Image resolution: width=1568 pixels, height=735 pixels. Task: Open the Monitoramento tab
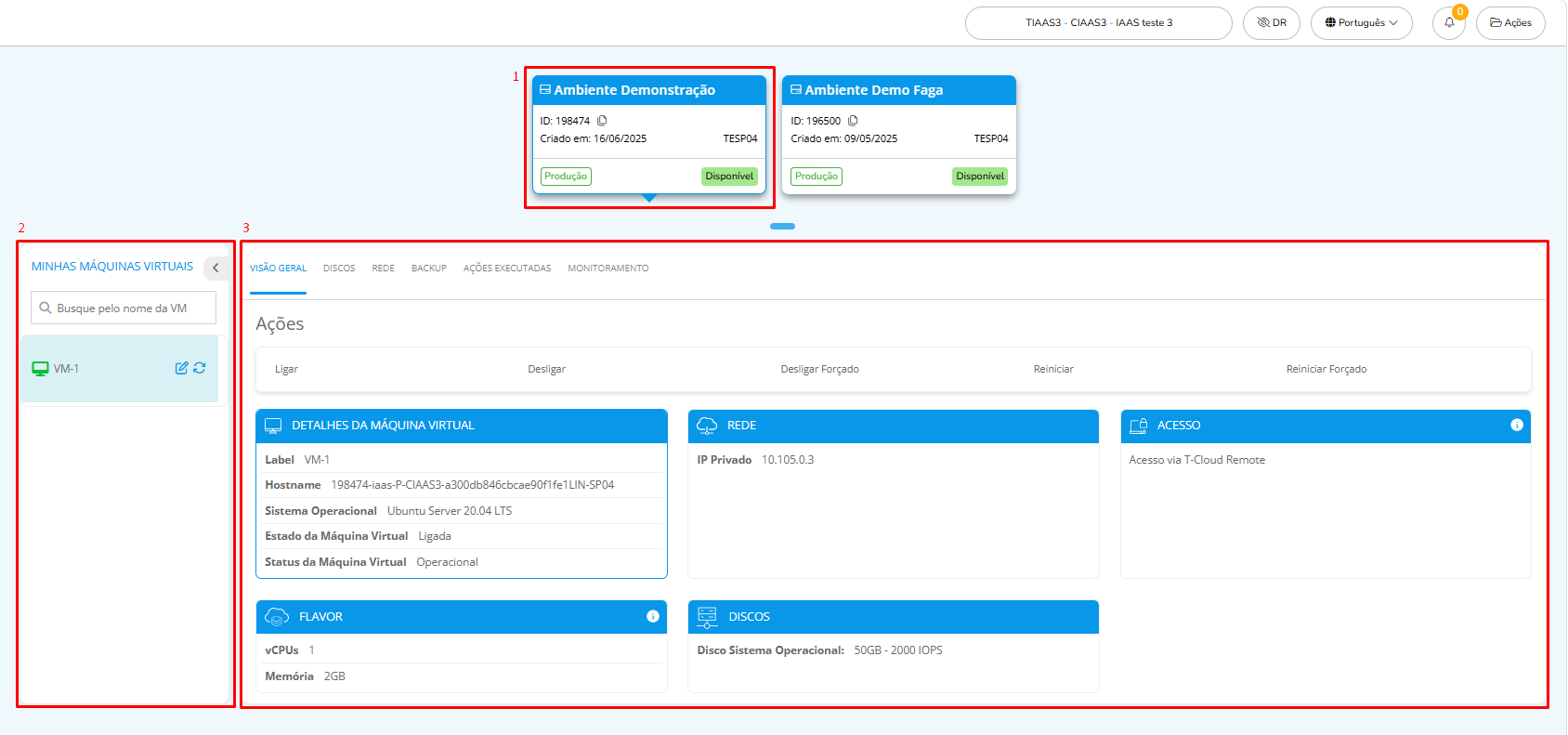(x=608, y=268)
